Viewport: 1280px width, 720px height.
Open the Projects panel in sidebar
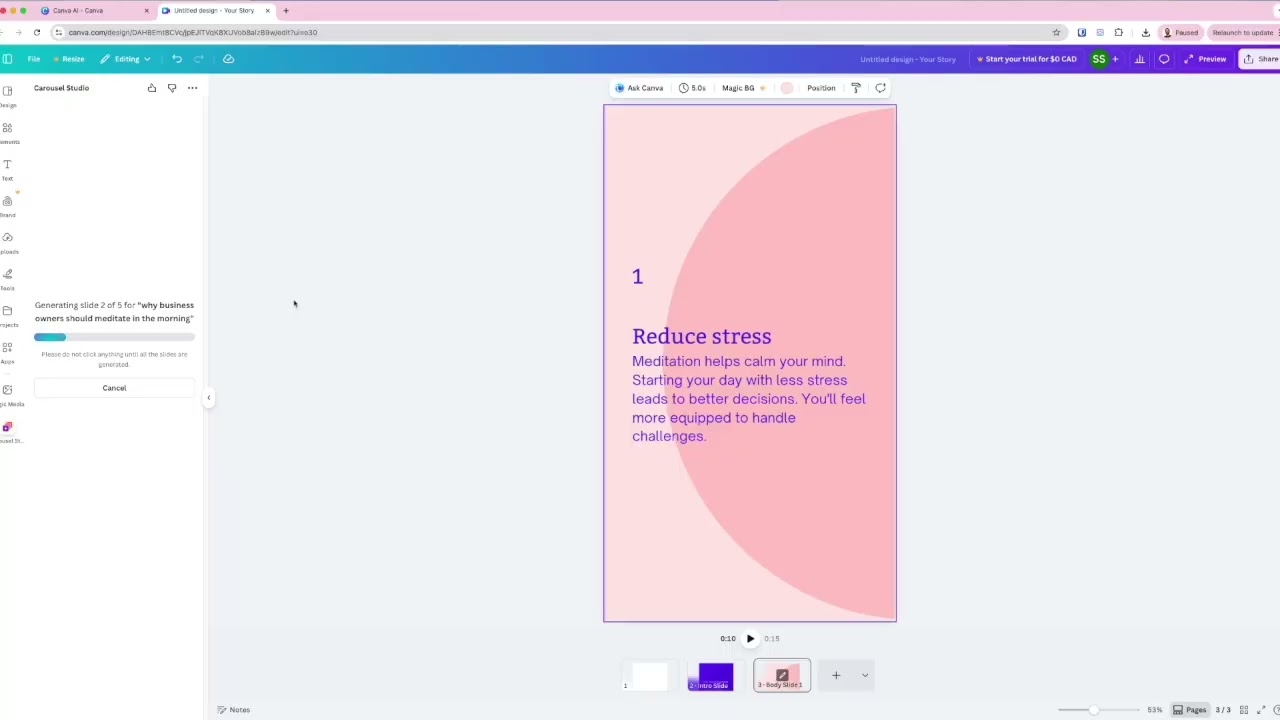click(x=7, y=315)
